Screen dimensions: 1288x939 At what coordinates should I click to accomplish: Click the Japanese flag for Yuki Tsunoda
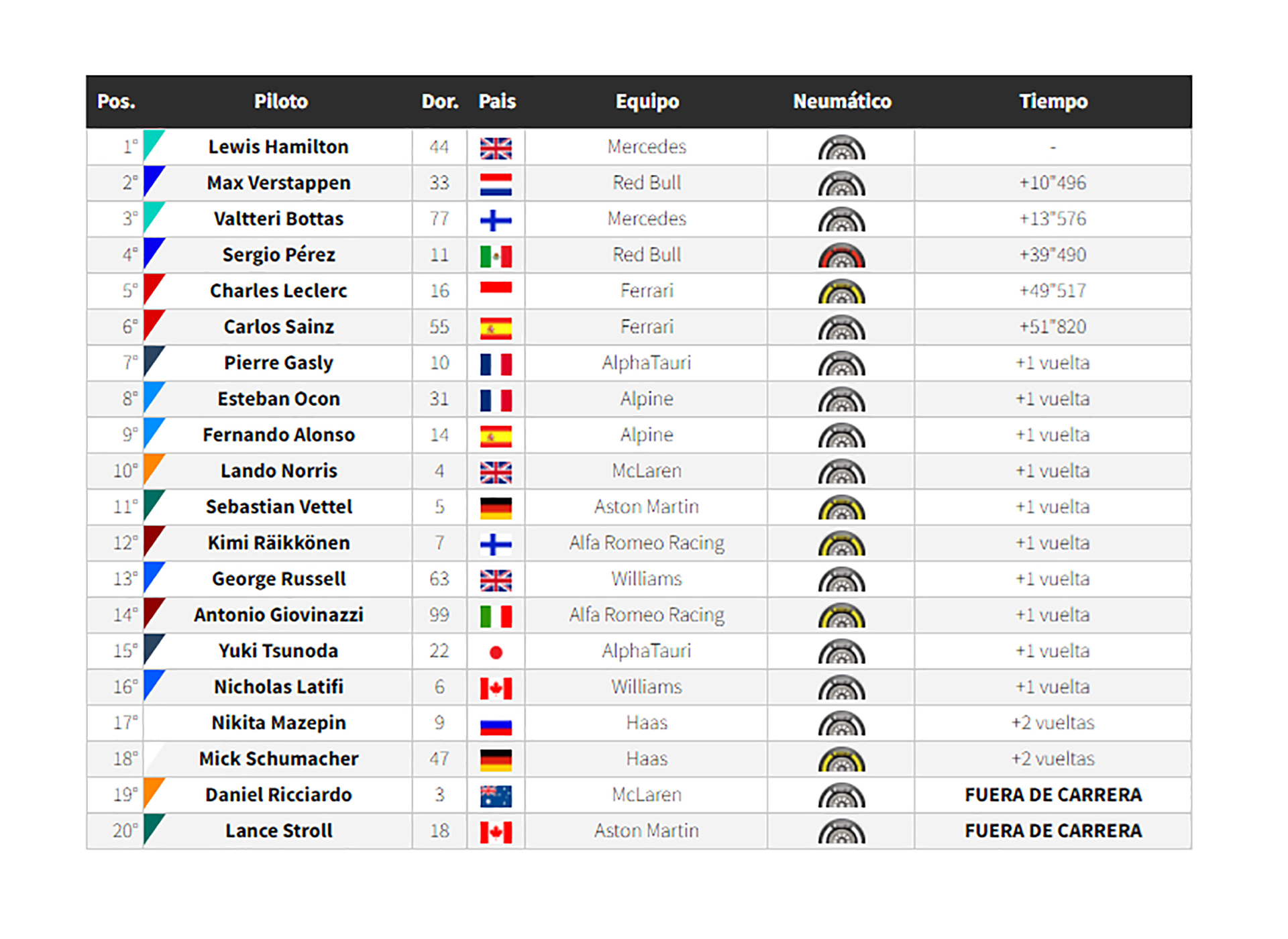[496, 652]
